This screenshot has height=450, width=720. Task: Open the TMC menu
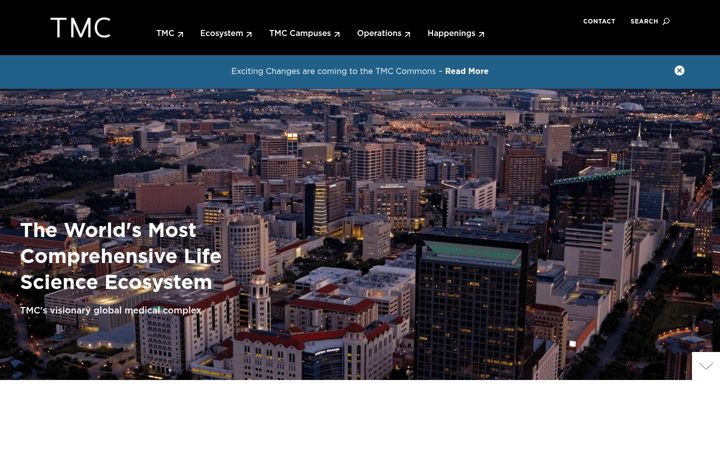[x=169, y=34]
